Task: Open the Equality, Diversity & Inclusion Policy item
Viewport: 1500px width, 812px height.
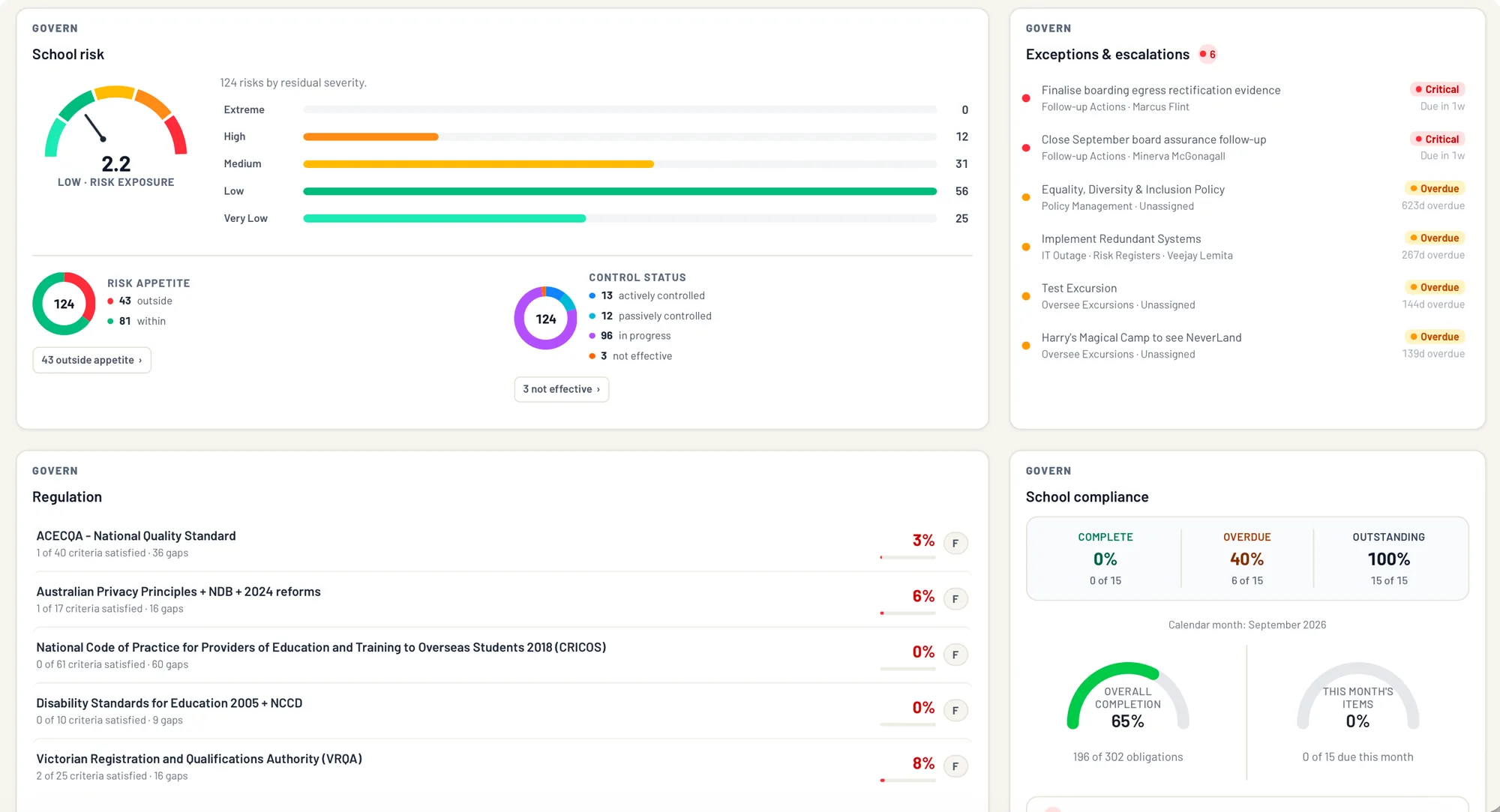Action: click(1245, 196)
